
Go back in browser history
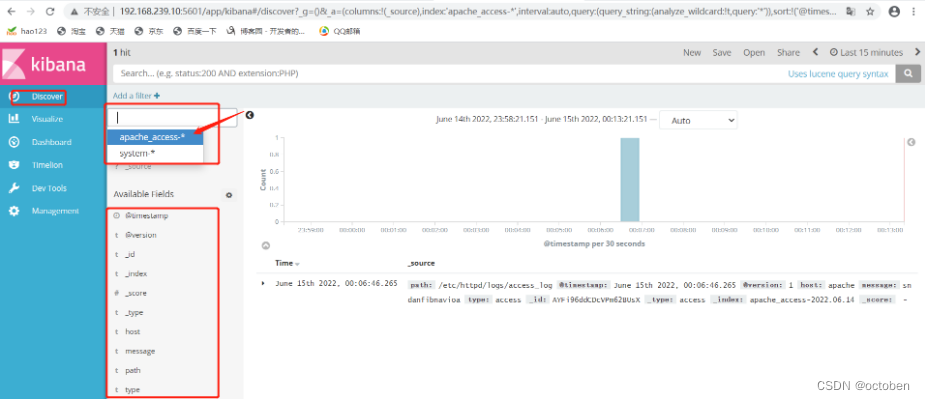click(12, 11)
